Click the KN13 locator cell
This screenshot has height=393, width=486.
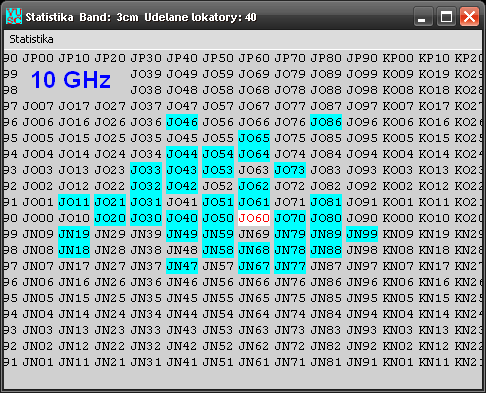(x=434, y=330)
